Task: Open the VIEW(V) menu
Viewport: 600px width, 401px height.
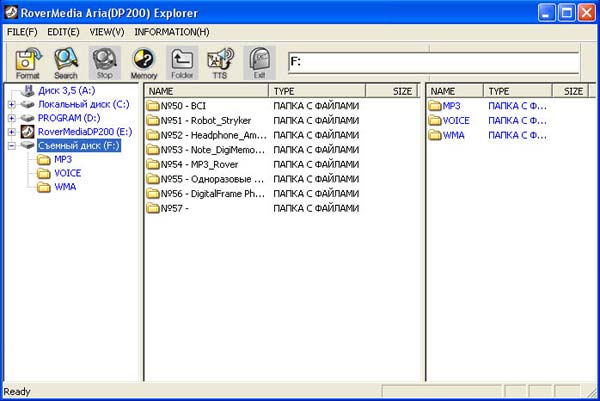Action: click(107, 32)
